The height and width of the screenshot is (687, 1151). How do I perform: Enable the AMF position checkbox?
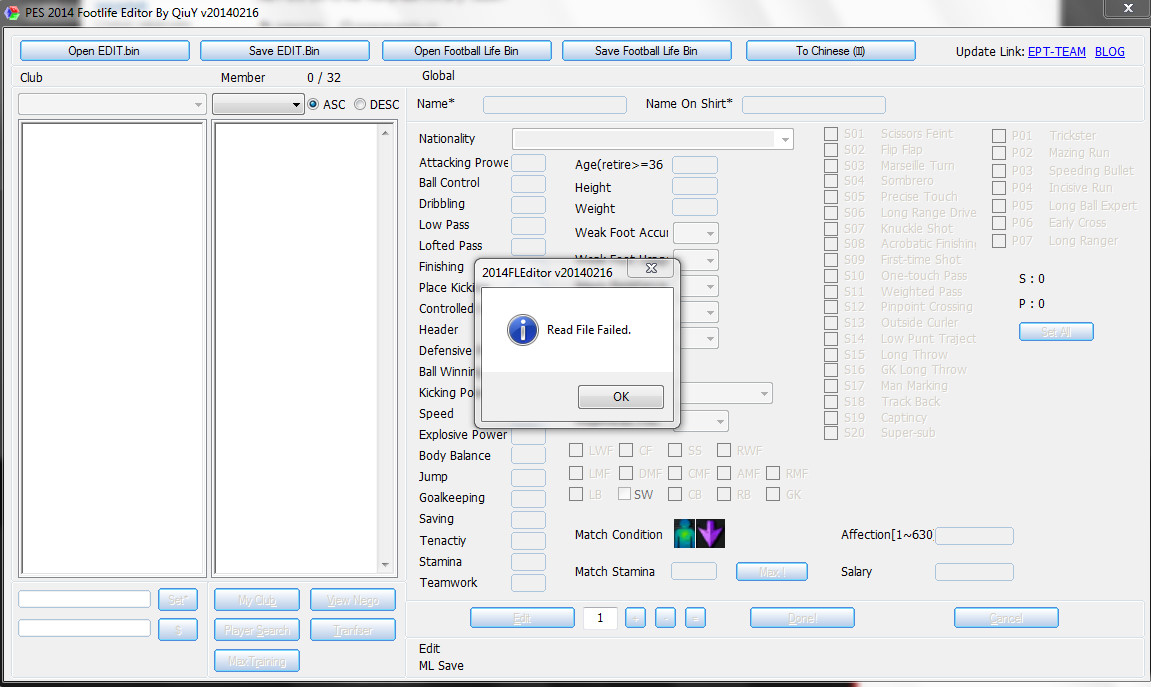[725, 473]
